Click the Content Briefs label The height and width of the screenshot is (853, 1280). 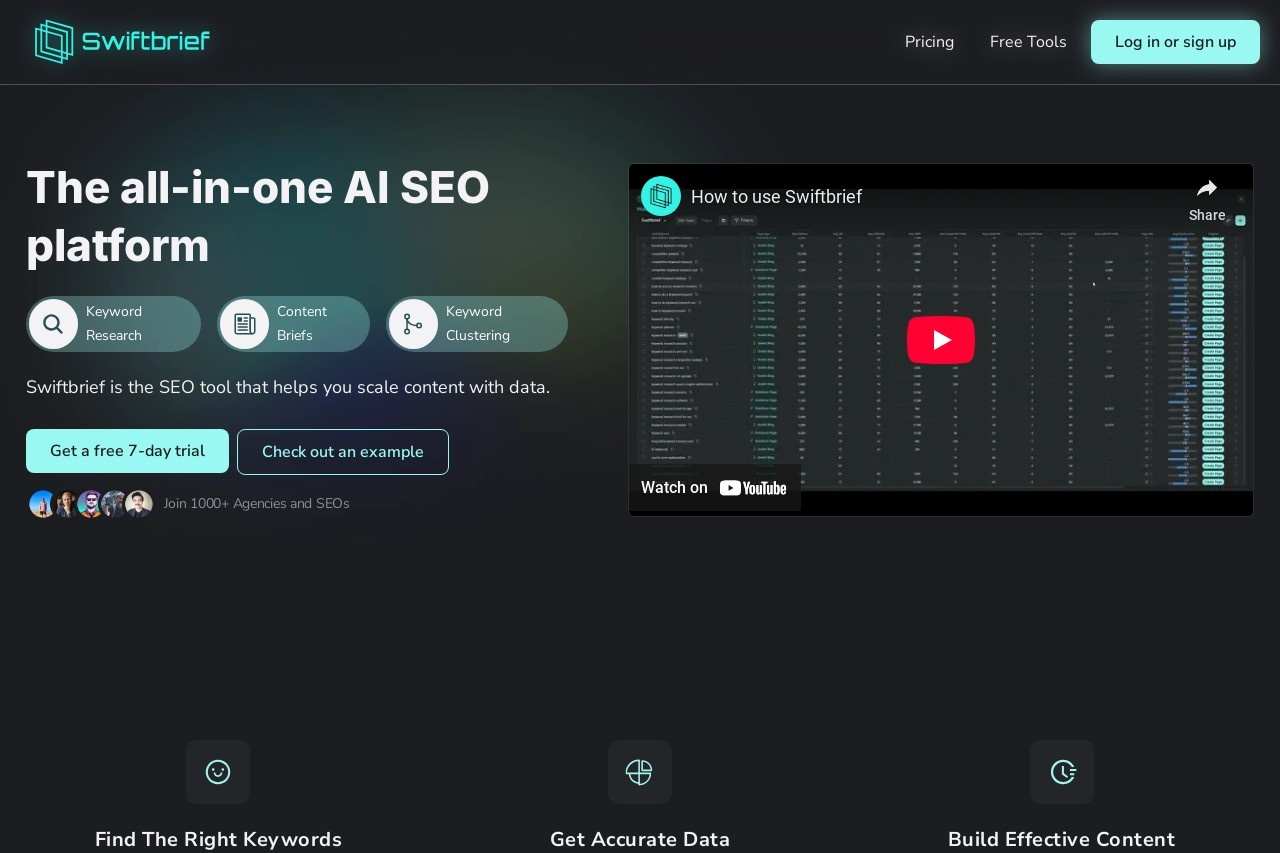(302, 323)
